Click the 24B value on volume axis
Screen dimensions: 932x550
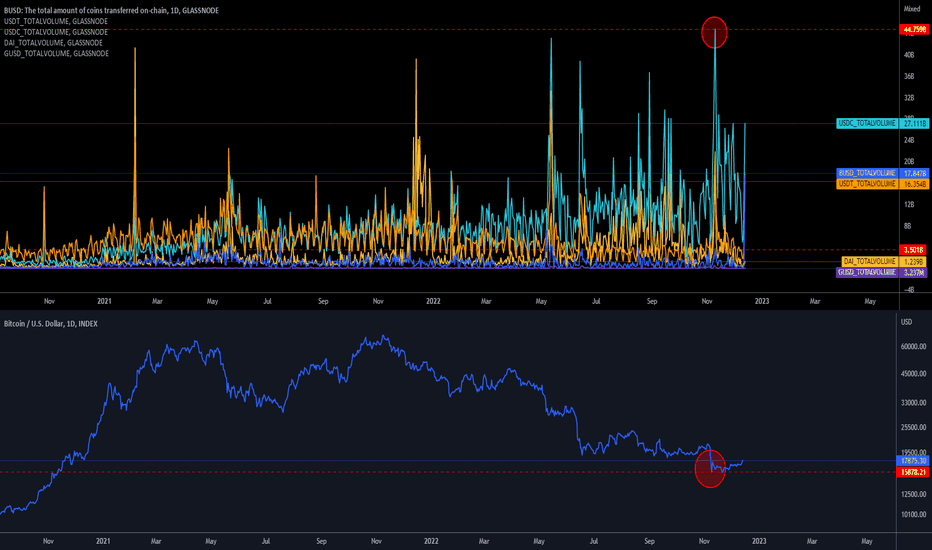tap(909, 140)
